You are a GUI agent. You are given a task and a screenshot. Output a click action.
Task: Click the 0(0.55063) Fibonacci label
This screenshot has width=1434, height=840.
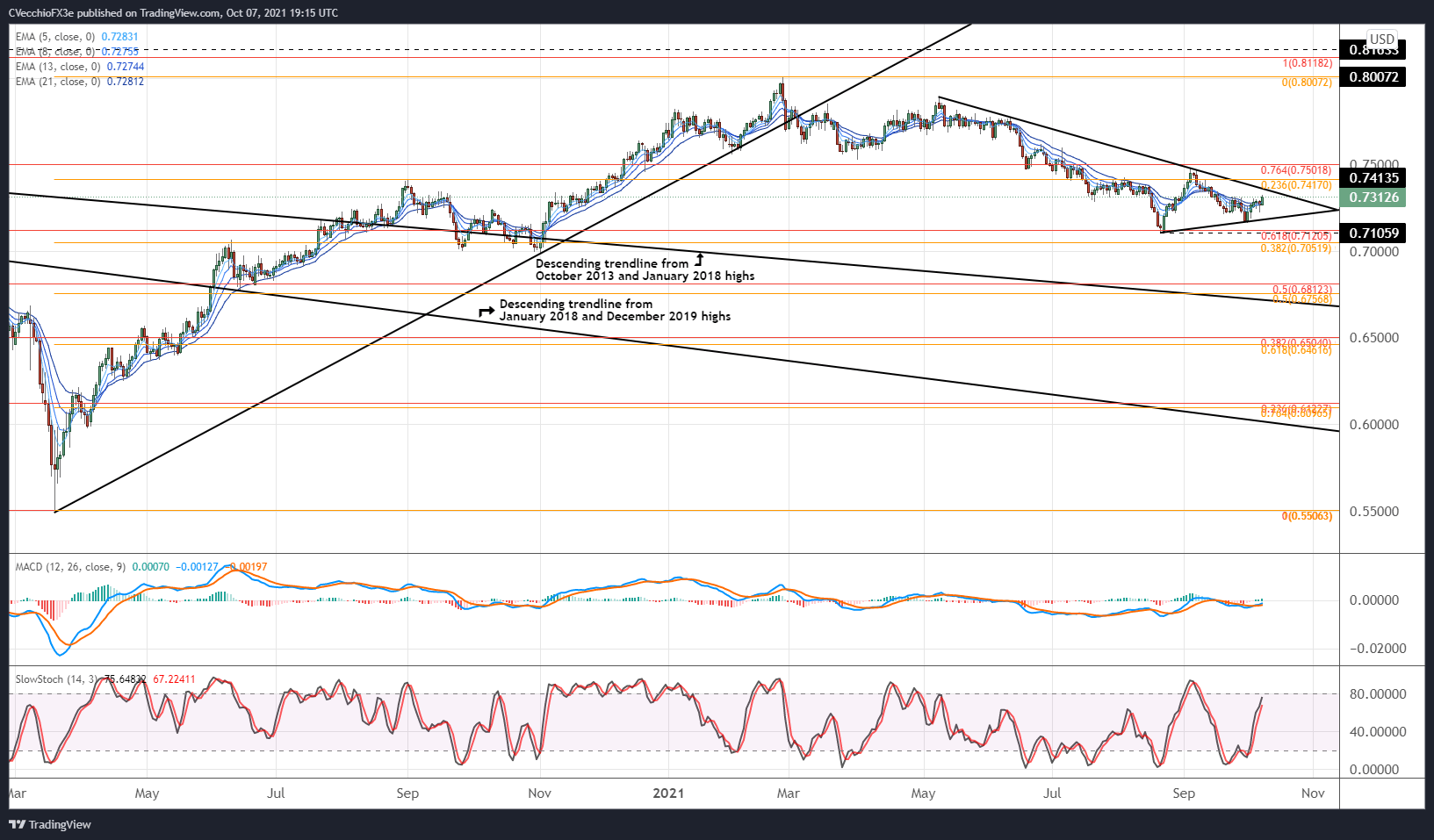coord(1307,516)
